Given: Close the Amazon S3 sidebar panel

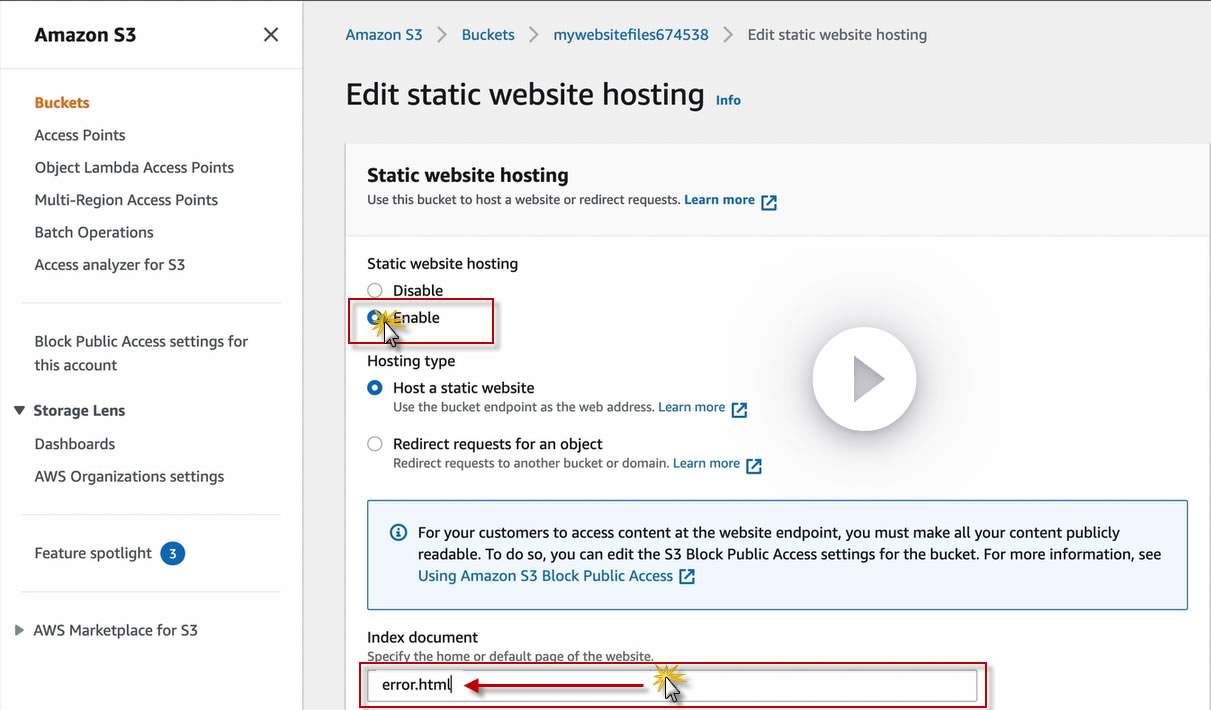Looking at the screenshot, I should pyautogui.click(x=270, y=35).
